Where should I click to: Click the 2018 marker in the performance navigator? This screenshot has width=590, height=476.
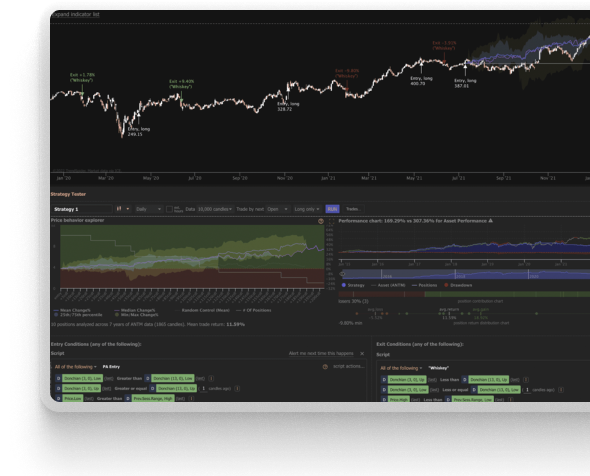(461, 277)
